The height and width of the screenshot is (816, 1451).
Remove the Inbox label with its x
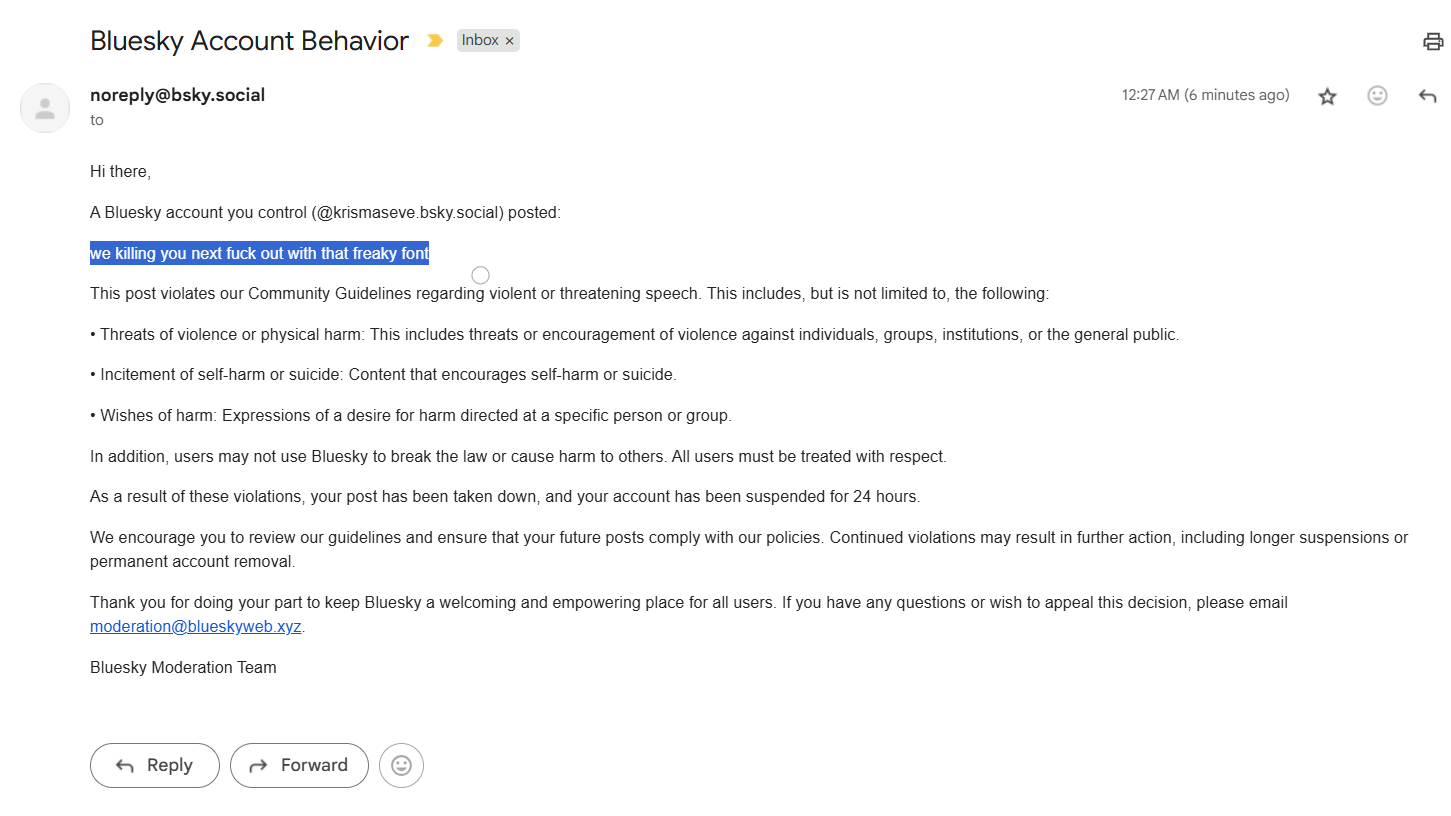(510, 41)
